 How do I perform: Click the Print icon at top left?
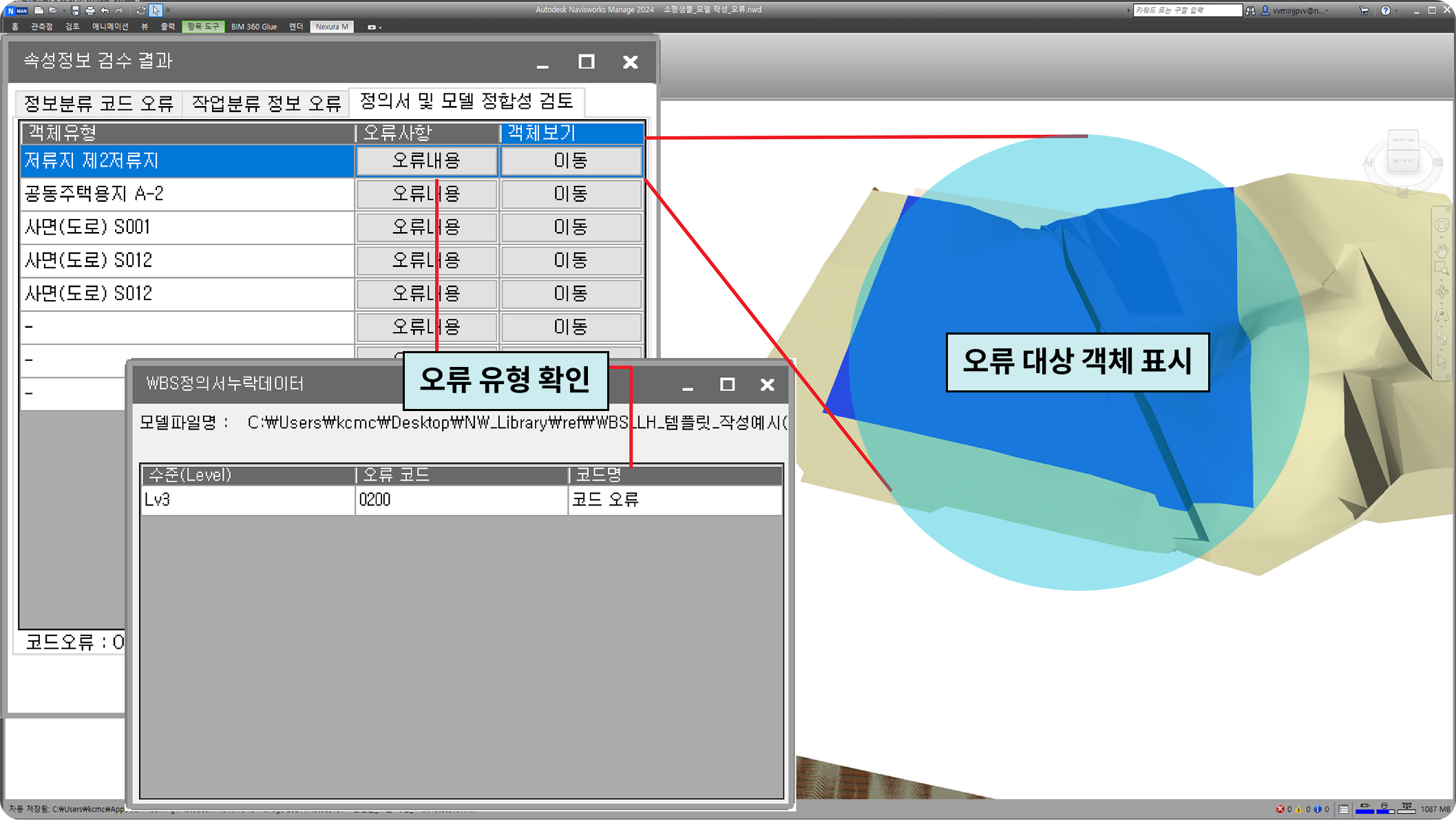click(x=89, y=10)
